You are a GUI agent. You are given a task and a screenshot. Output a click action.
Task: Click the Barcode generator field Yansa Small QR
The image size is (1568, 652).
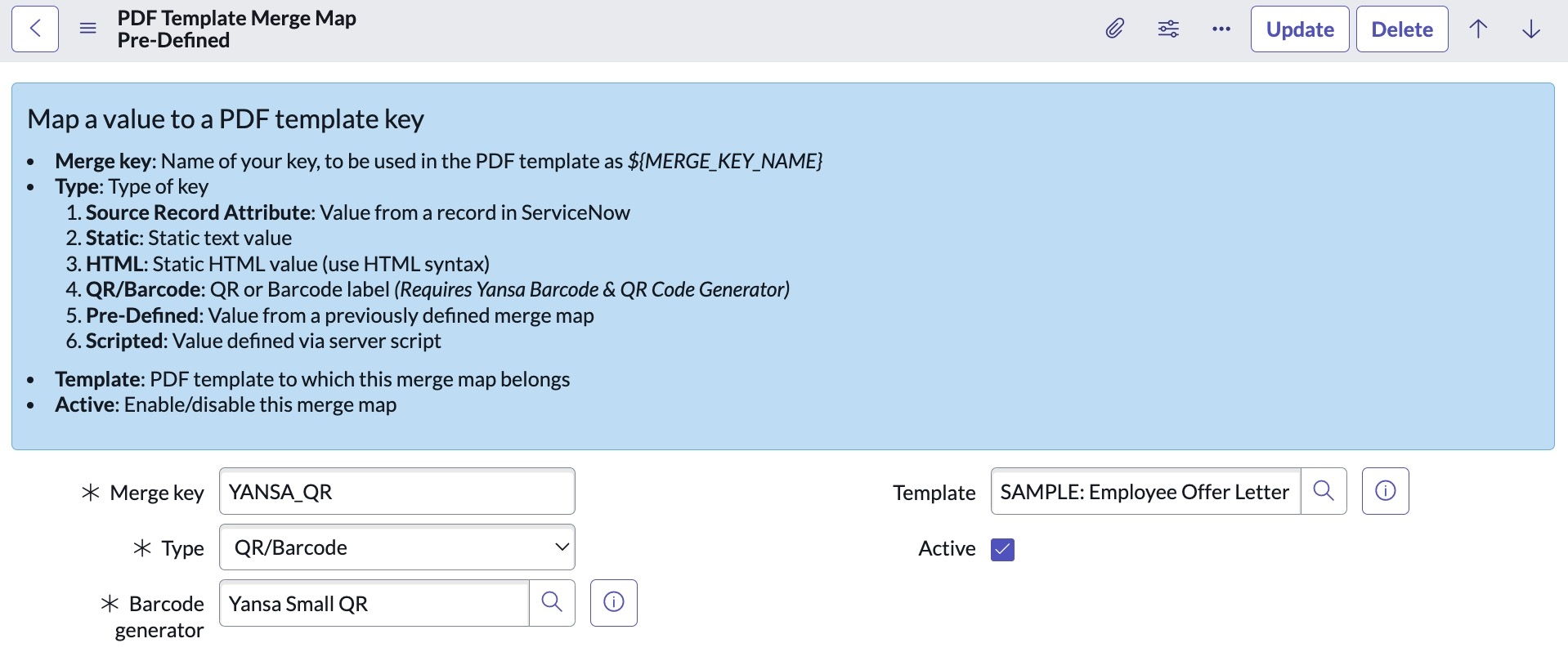[x=374, y=604]
